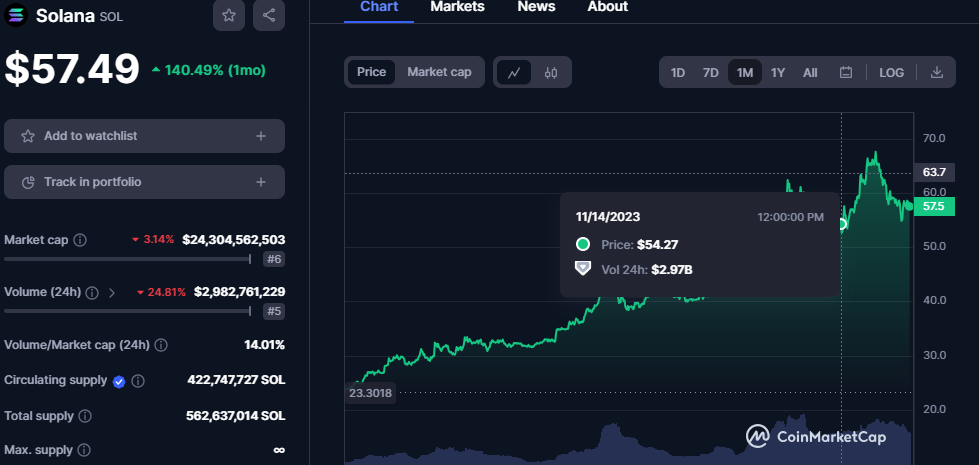Click the Market cap rank slider bar
Screen dimensions: 979x465
[127, 259]
